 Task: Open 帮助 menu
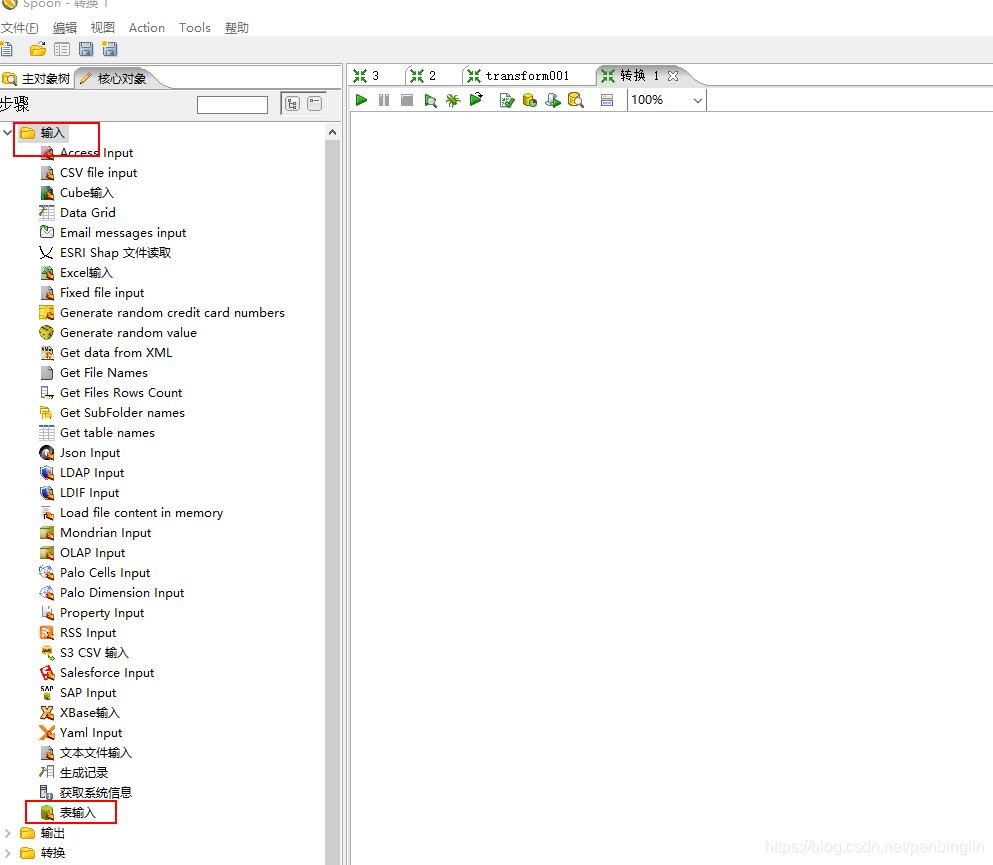click(x=237, y=28)
